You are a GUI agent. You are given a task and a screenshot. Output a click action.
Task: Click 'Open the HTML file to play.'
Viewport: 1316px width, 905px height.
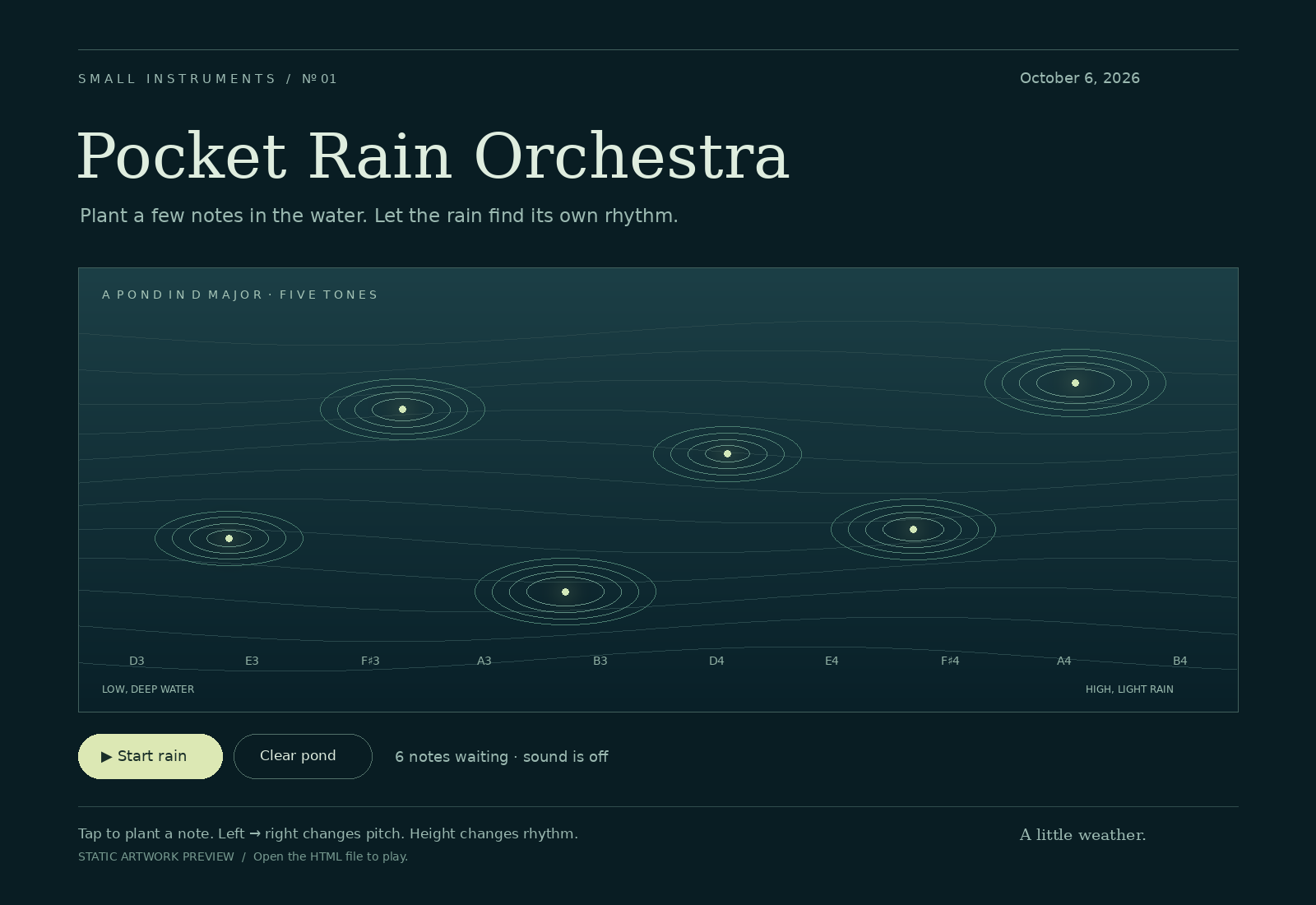coord(331,856)
